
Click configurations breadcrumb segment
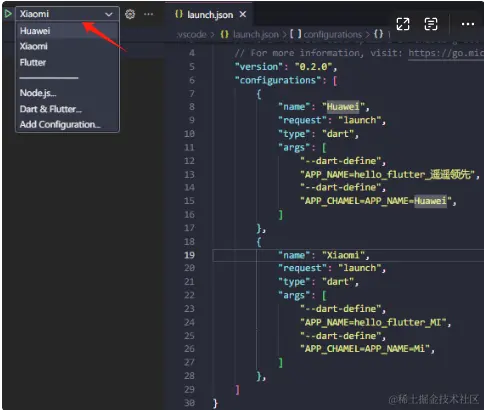click(x=332, y=34)
